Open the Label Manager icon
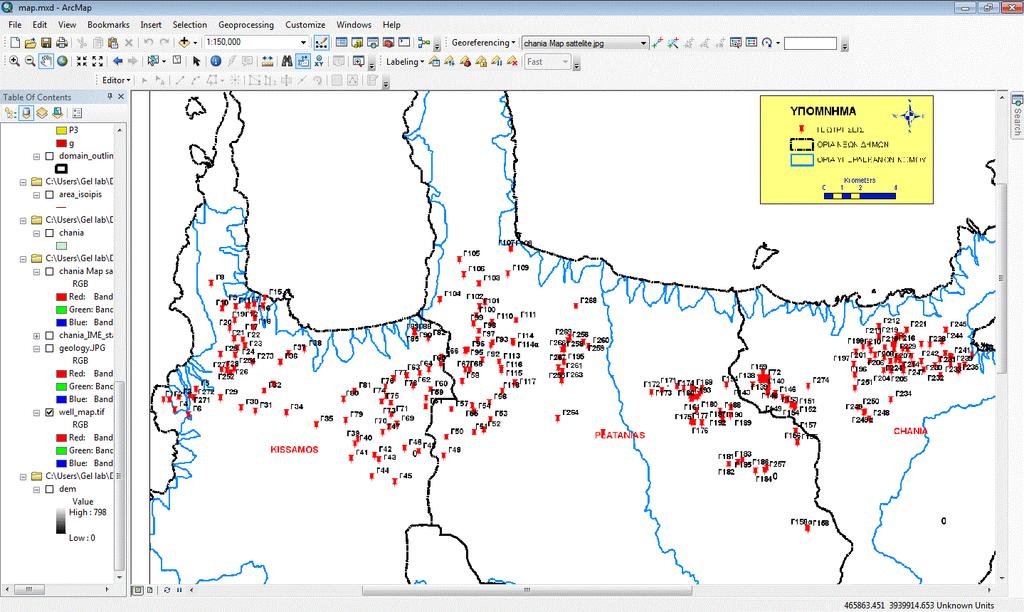This screenshot has height=612, width=1024. click(x=434, y=61)
